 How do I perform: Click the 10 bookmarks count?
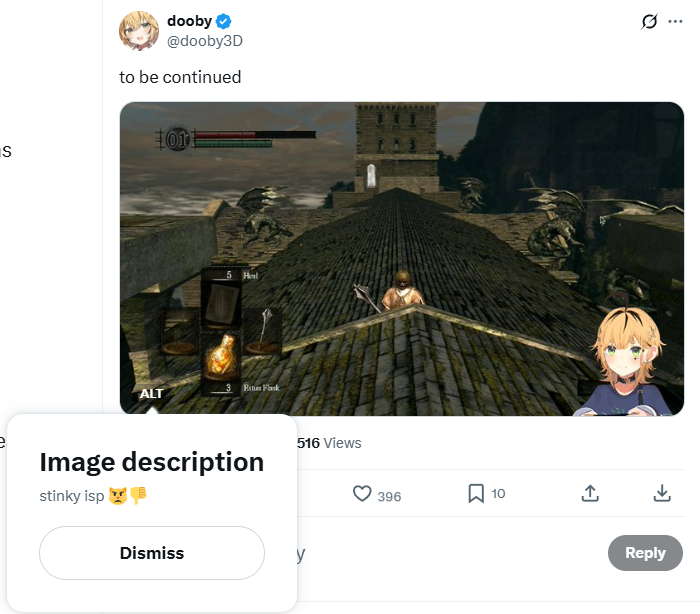tap(498, 493)
